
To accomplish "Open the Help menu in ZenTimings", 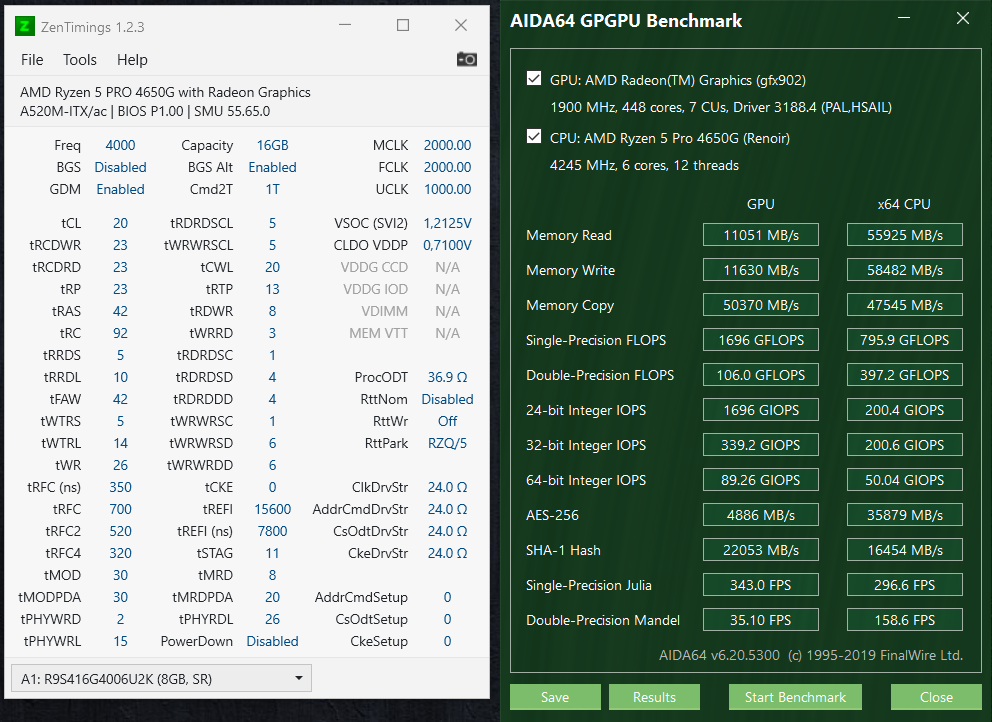I will [132, 59].
